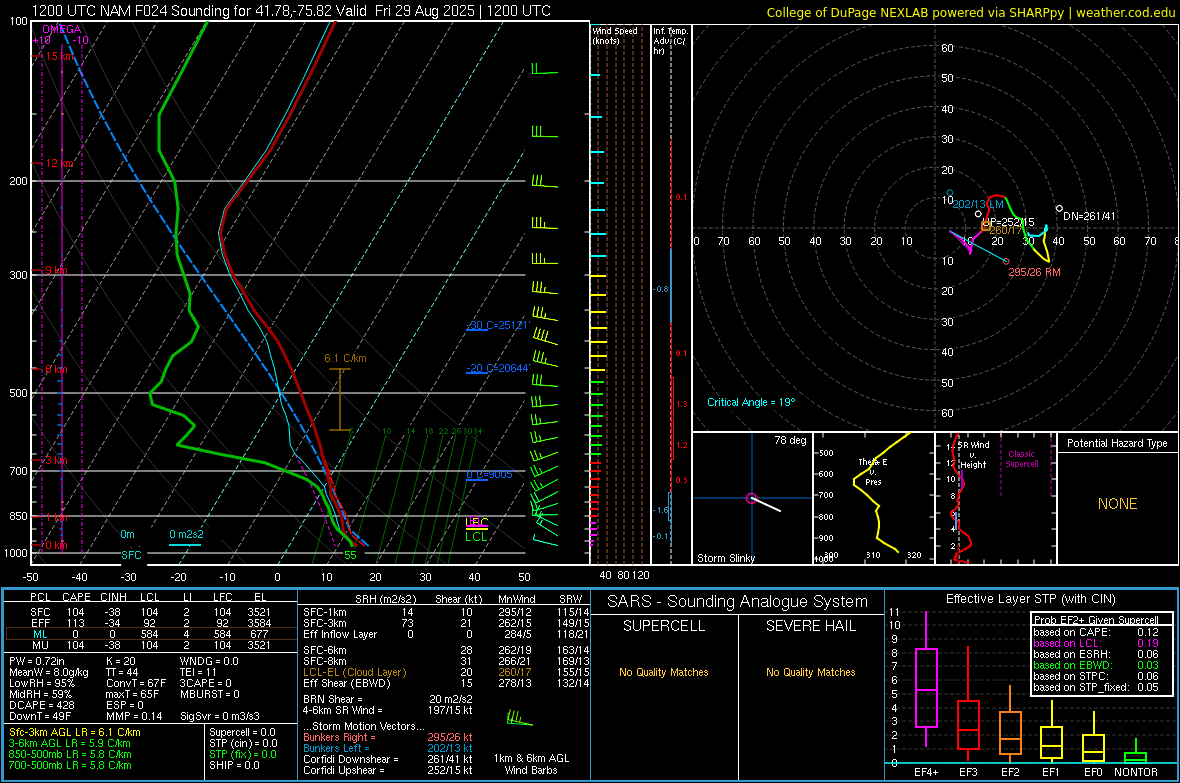Click 'No Quality Matches' under SUPERCELL
Viewport: 1180px width, 783px height.
coord(664,672)
